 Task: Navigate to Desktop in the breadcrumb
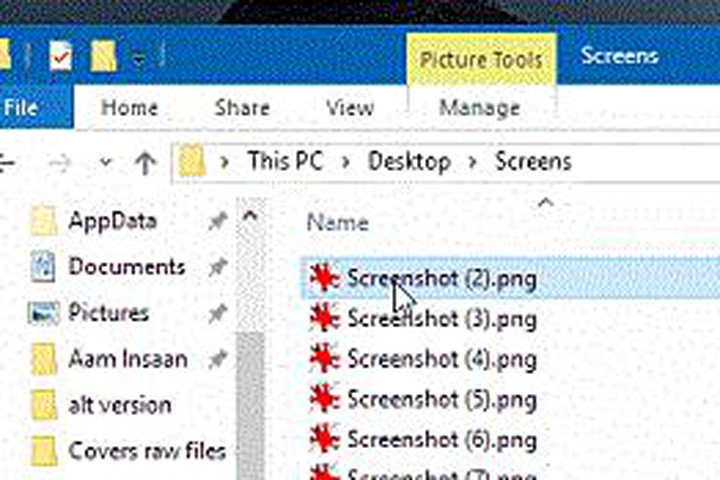pyautogui.click(x=409, y=162)
